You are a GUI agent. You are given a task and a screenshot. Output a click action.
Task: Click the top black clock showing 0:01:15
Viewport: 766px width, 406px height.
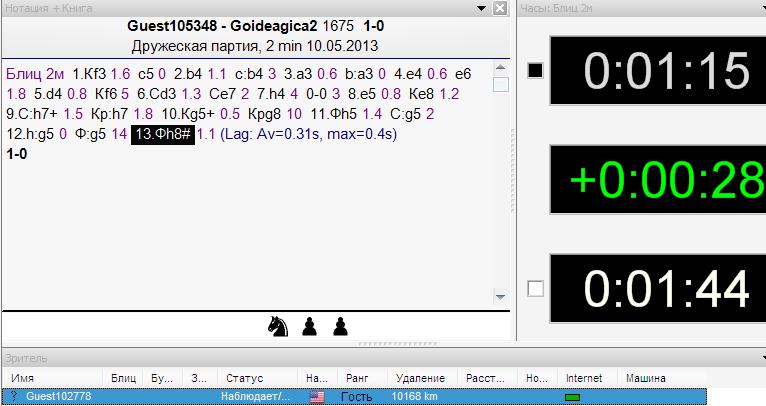click(x=667, y=71)
